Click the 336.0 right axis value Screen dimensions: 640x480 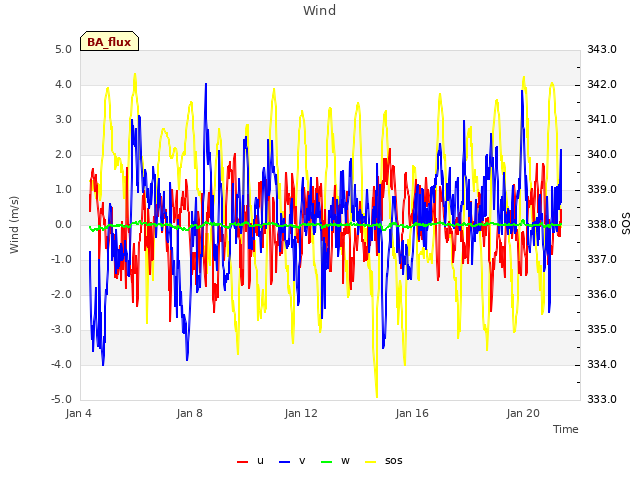click(602, 294)
